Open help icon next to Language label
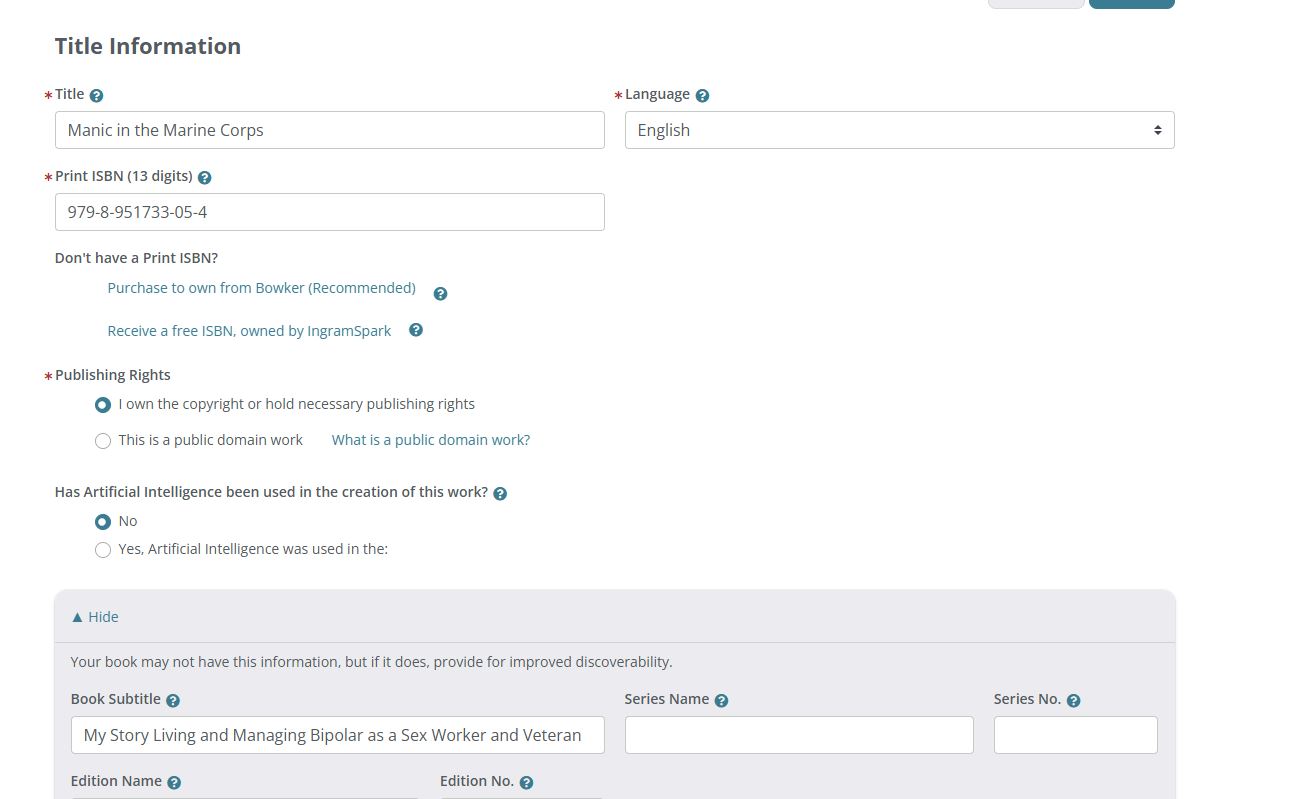 tap(702, 96)
